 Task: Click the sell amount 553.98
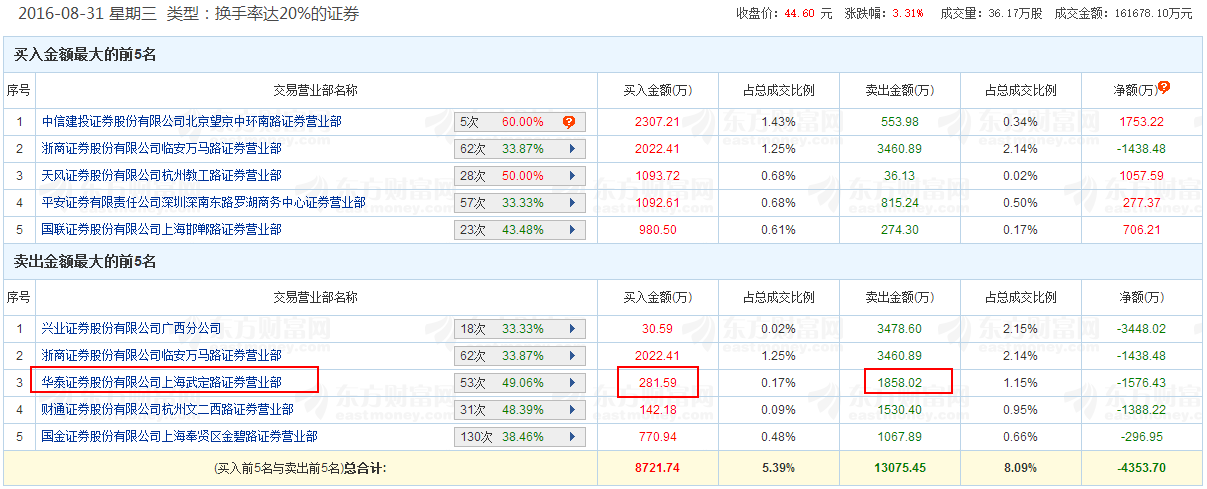click(899, 122)
